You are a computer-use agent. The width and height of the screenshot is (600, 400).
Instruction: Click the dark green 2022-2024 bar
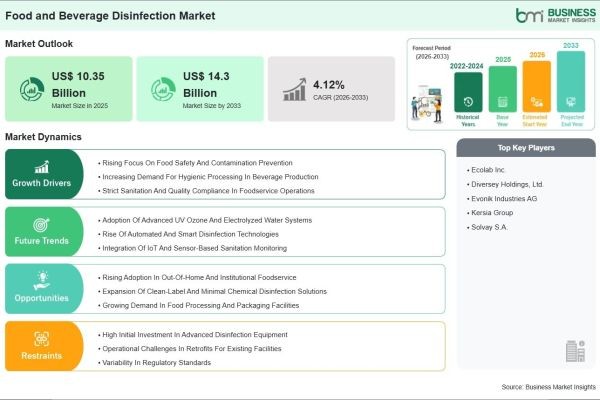click(468, 92)
